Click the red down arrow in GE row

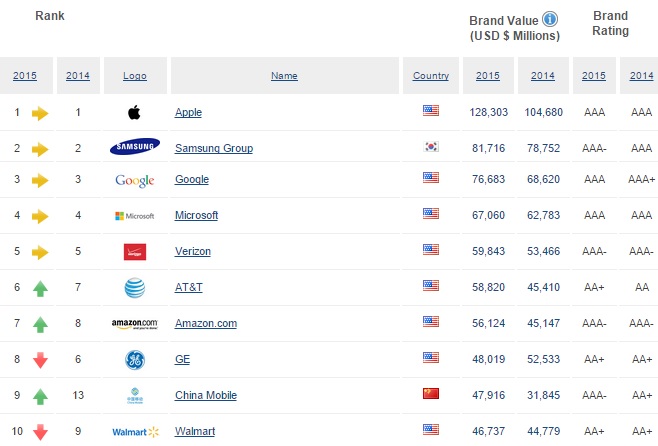(40, 360)
